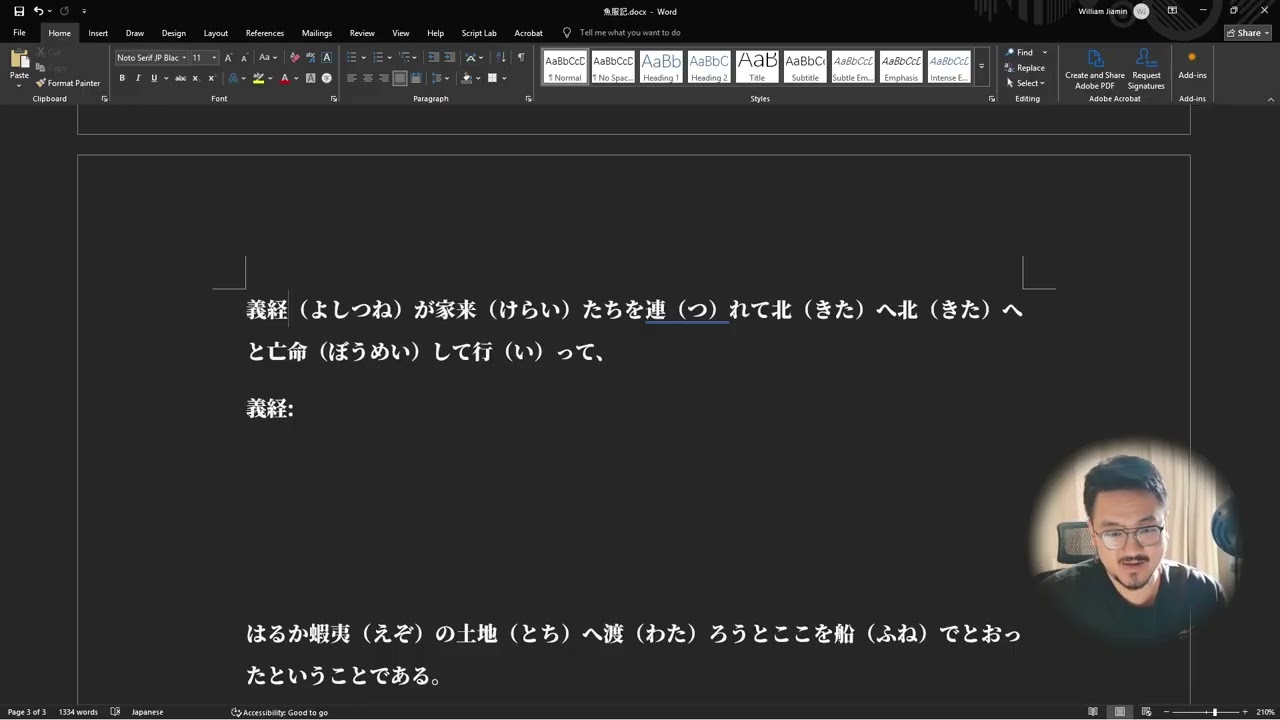1280x720 pixels.
Task: Toggle superscript formatting
Action: [210, 78]
